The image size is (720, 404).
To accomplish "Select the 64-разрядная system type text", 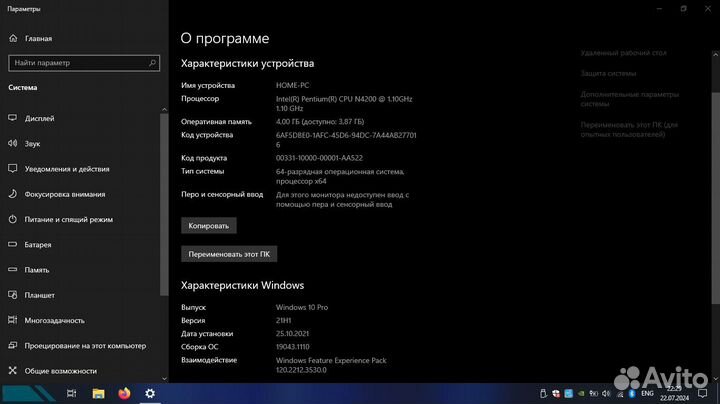I will click(340, 176).
